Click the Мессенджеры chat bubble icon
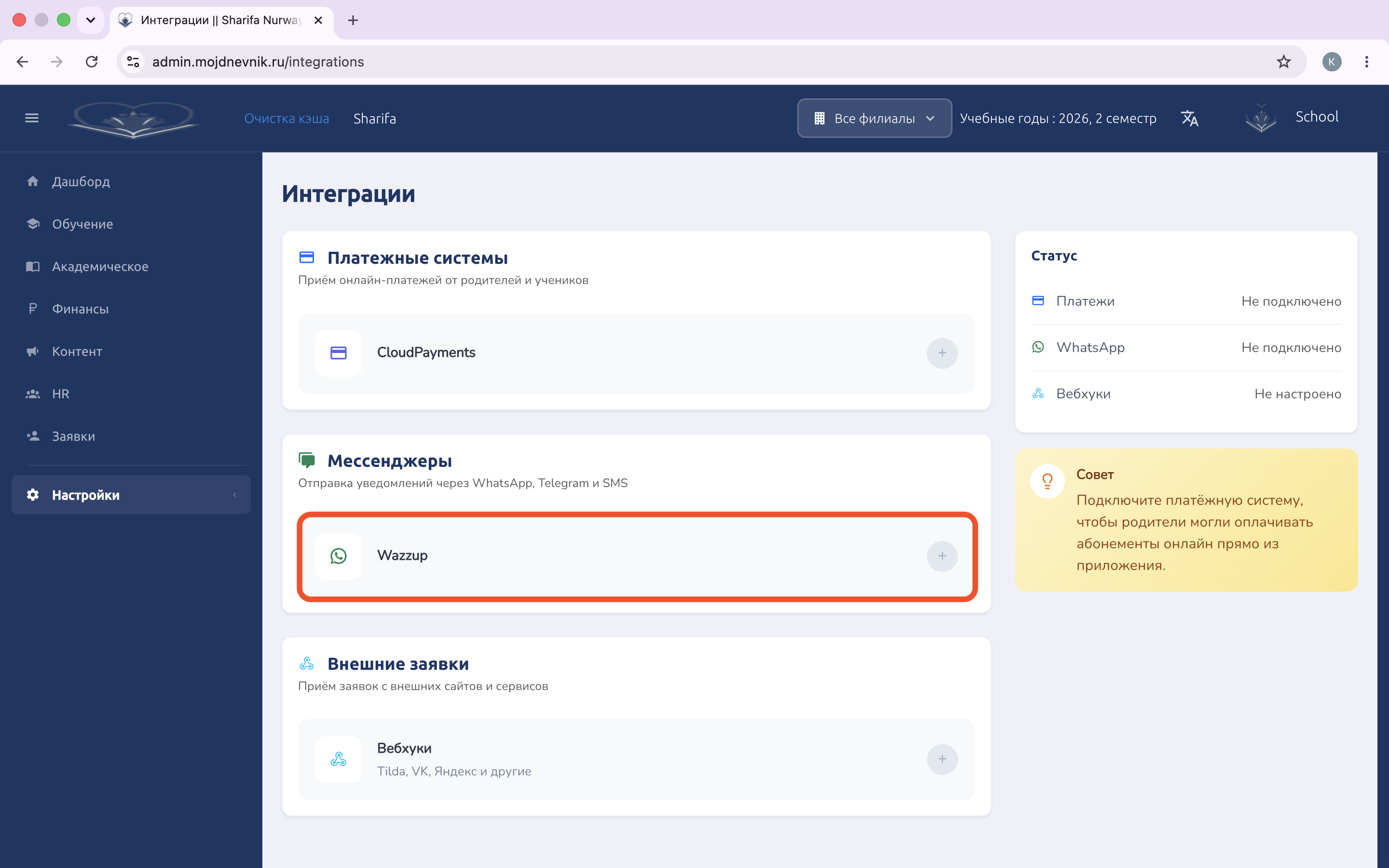 [307, 461]
